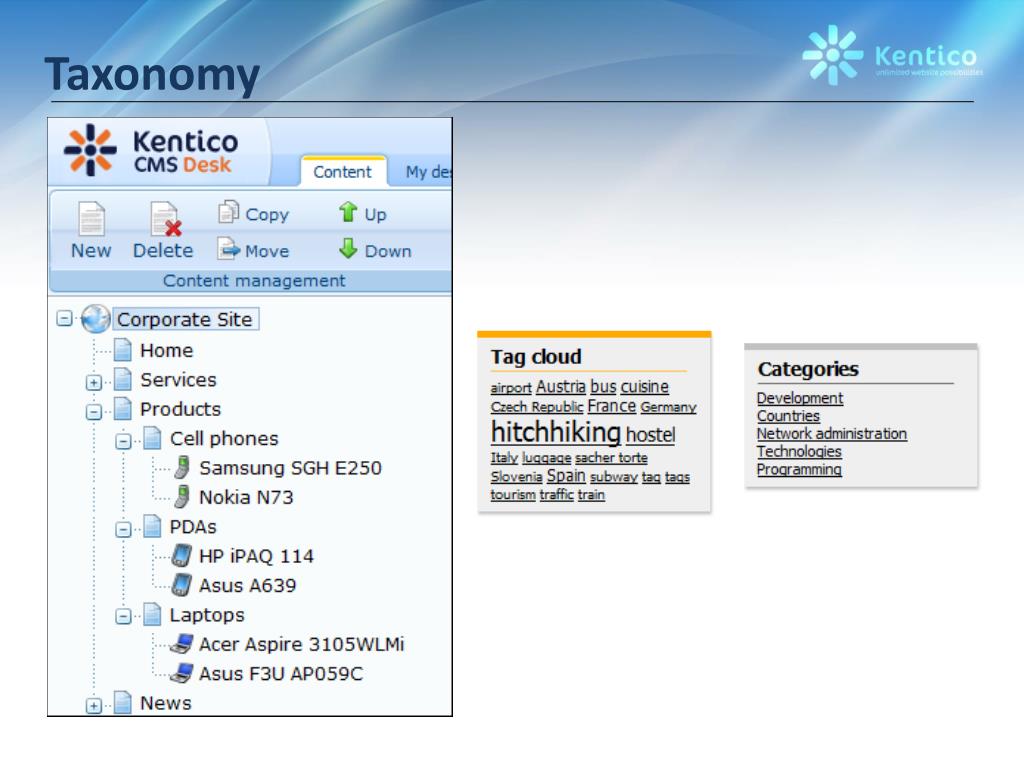Open the traffic tag link
This screenshot has width=1024, height=768.
click(x=556, y=495)
